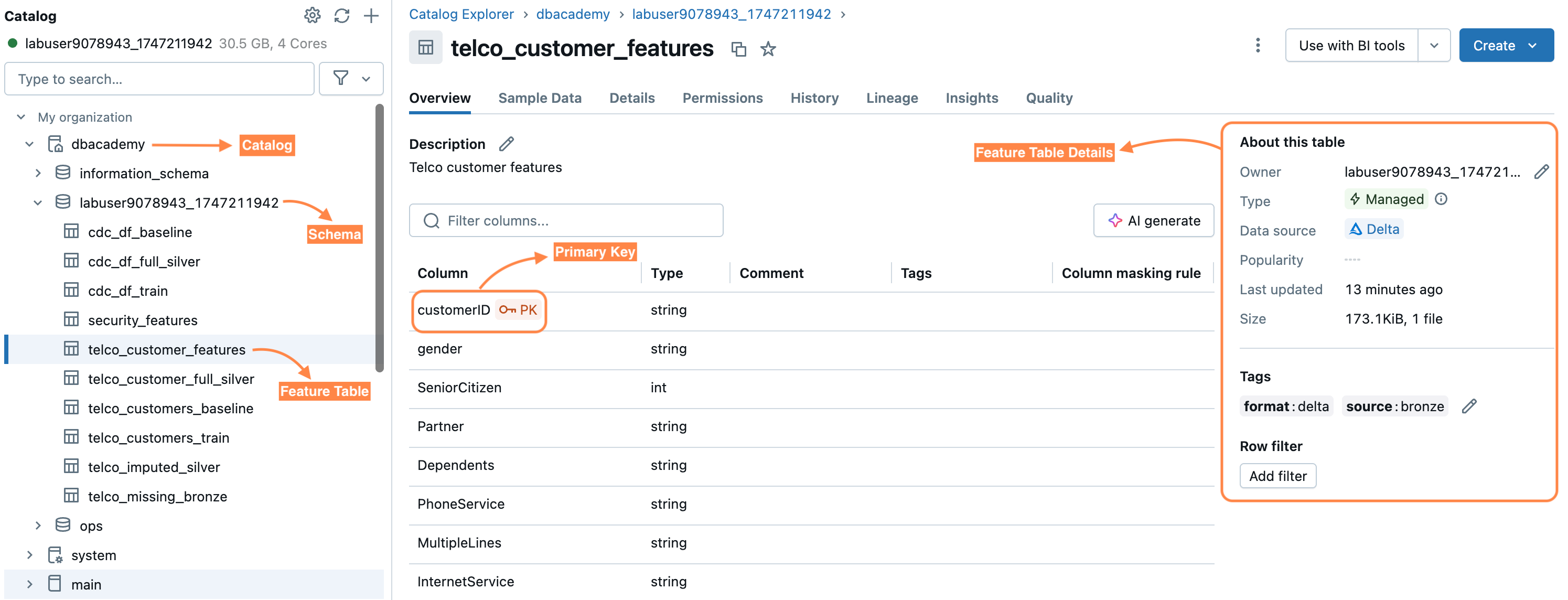Expand the information_schema node

(x=38, y=174)
